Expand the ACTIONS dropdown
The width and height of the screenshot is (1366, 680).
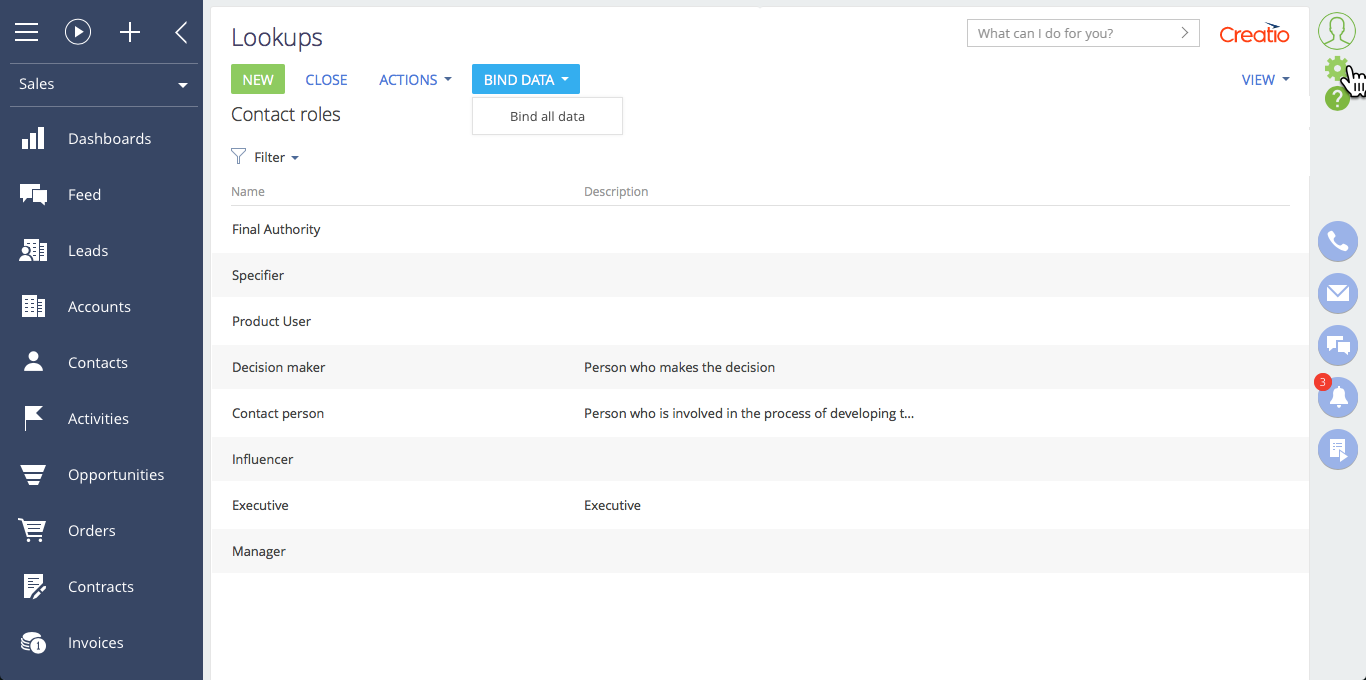click(414, 79)
